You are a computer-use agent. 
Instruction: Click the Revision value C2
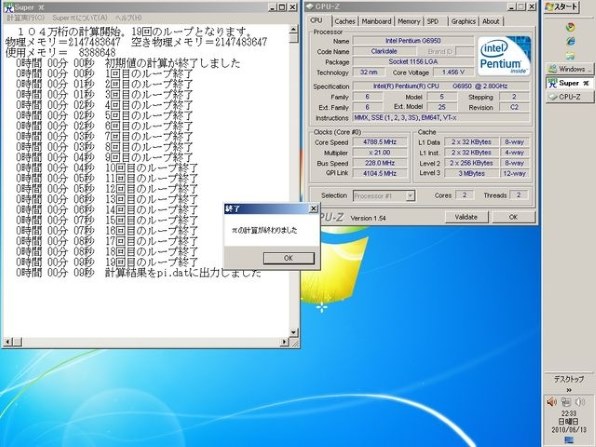[x=514, y=108]
